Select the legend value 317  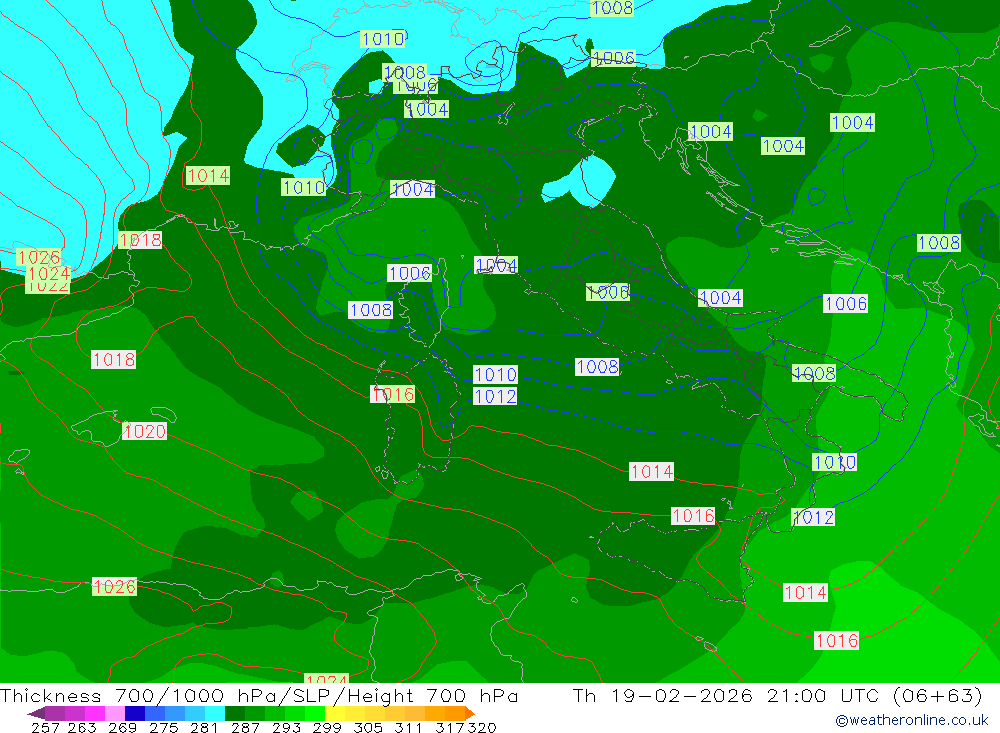449,727
